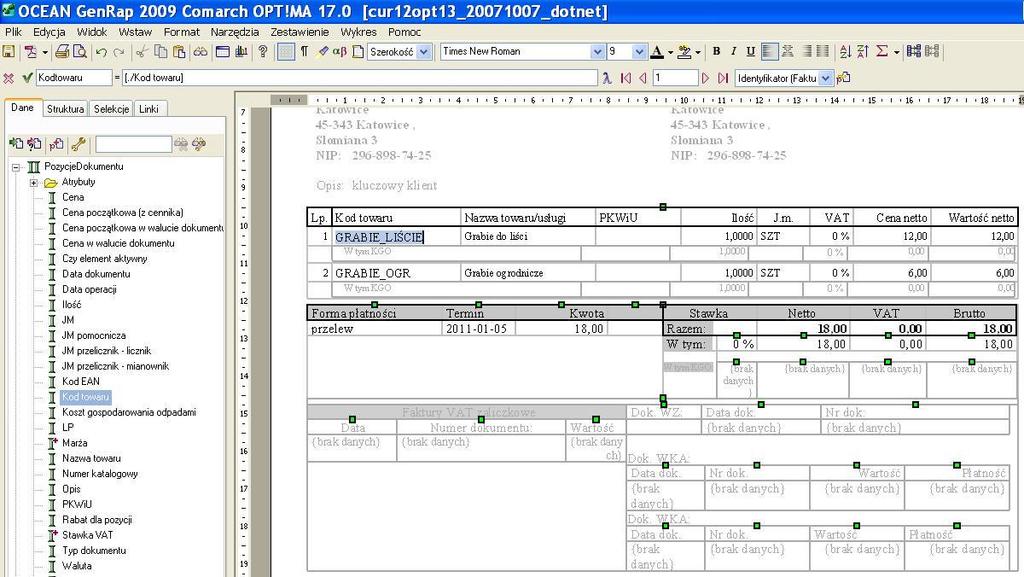Click the lambda function icon
The height and width of the screenshot is (577, 1024).
click(x=607, y=78)
